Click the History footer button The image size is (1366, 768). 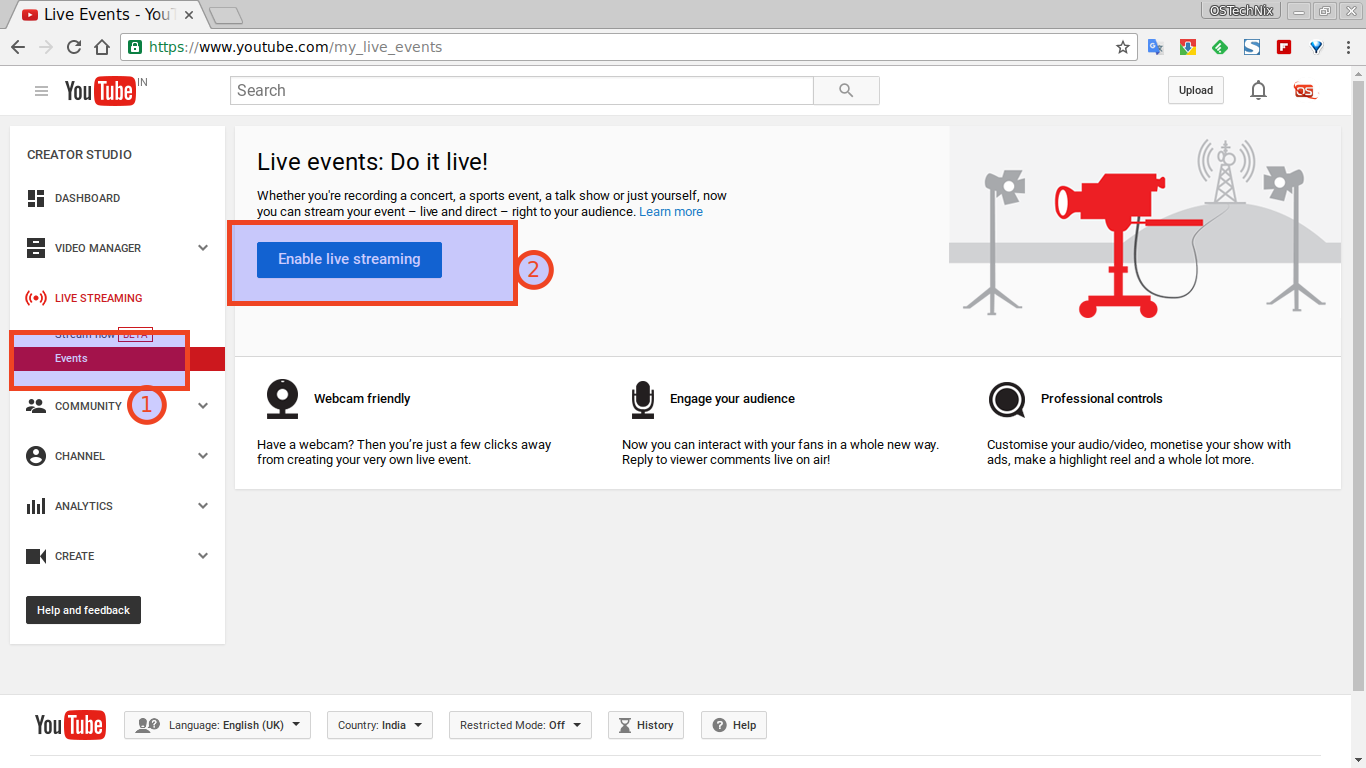pyautogui.click(x=646, y=725)
